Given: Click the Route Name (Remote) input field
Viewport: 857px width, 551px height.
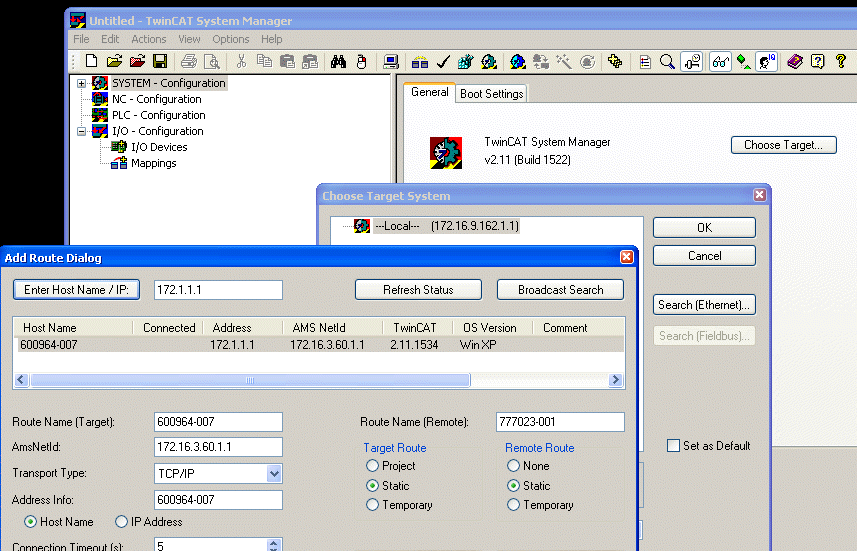Looking at the screenshot, I should pos(560,422).
